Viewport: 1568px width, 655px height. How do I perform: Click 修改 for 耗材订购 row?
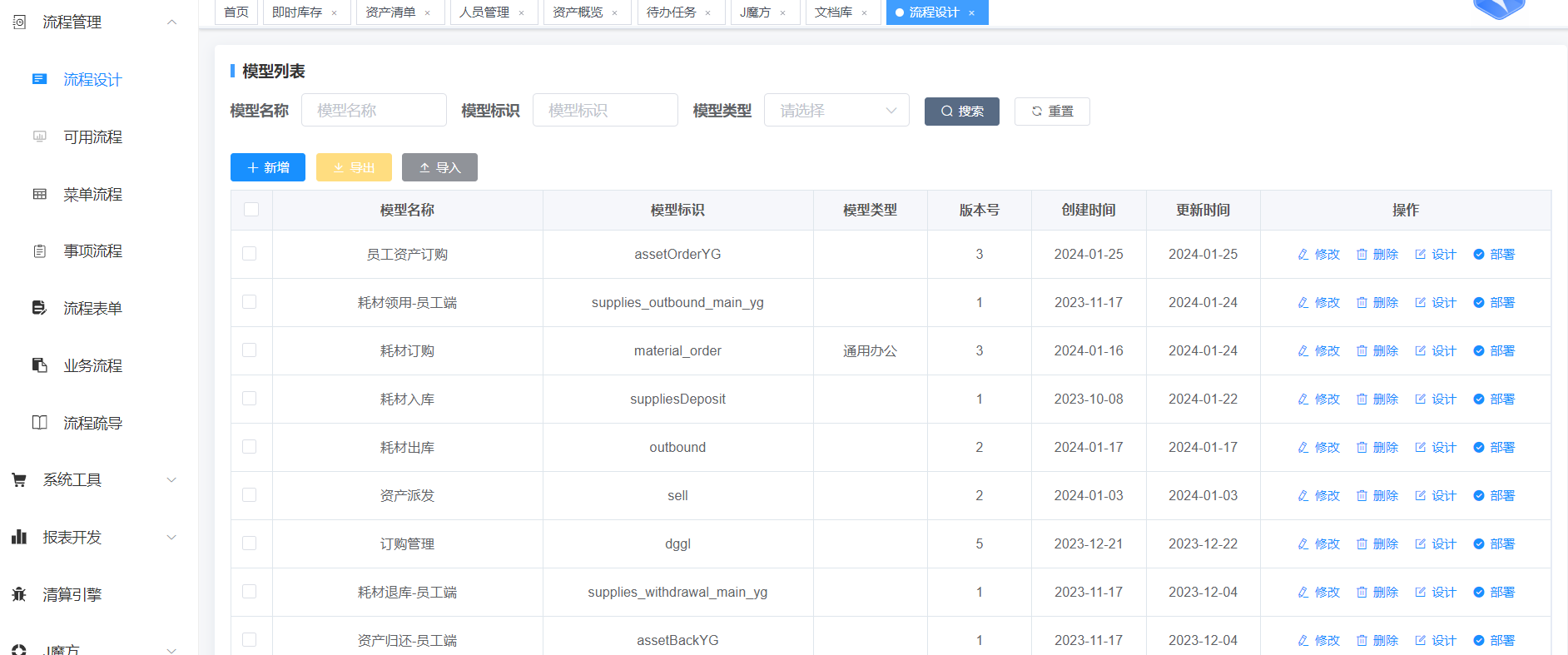point(1318,351)
